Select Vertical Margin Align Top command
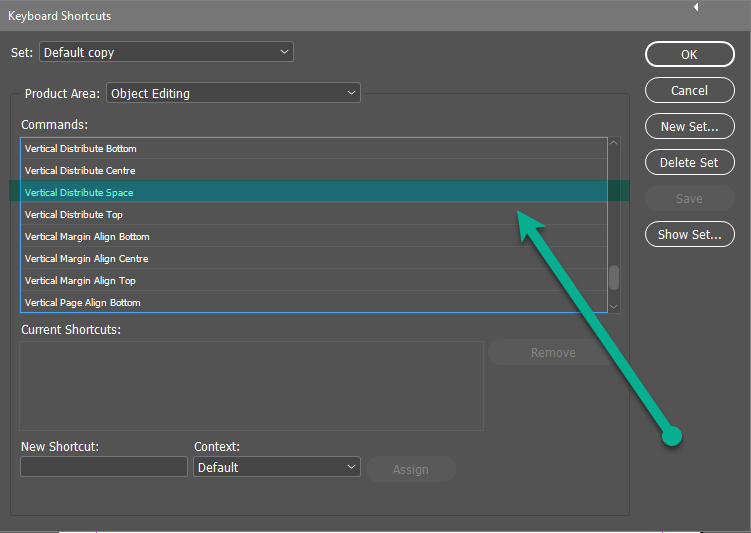 tap(80, 281)
